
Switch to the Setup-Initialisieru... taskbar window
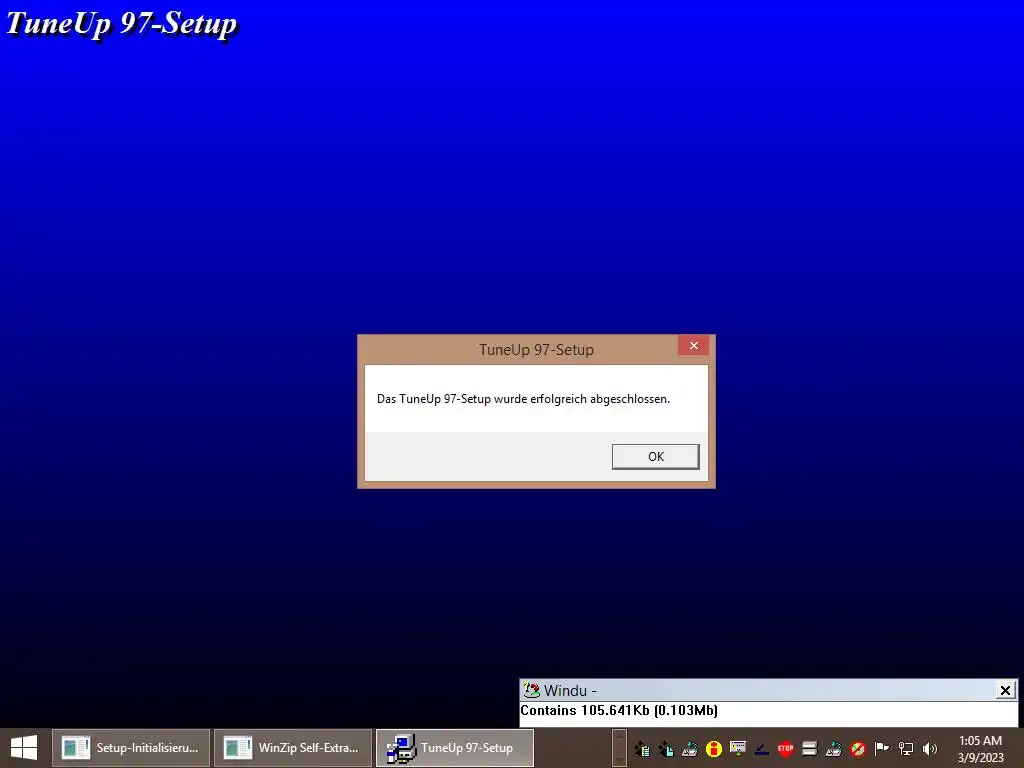pyautogui.click(x=131, y=748)
